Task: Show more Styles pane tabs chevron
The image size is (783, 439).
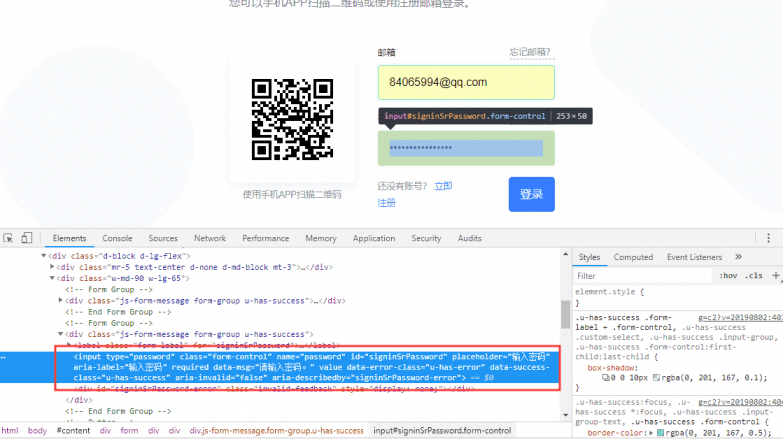Action: pyautogui.click(x=738, y=257)
